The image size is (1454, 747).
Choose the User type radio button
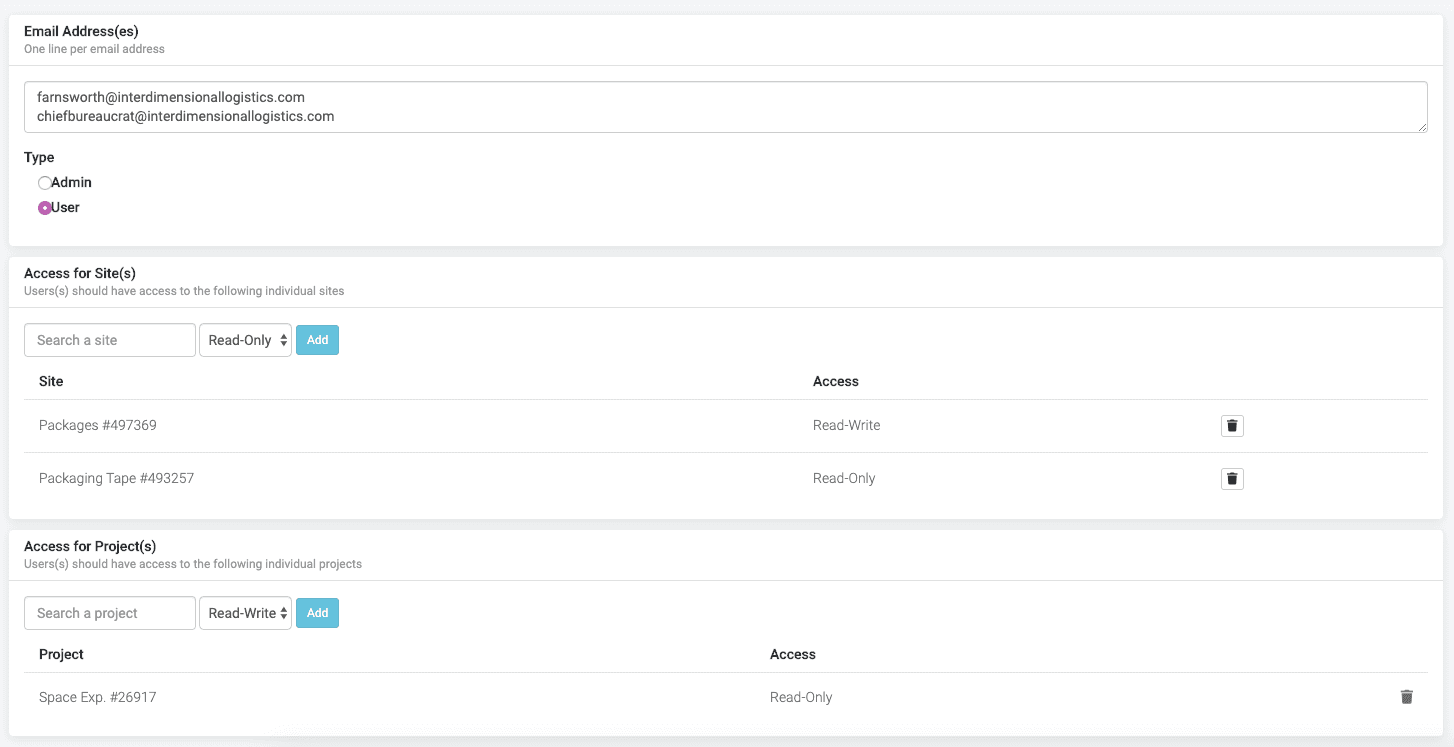(x=45, y=208)
